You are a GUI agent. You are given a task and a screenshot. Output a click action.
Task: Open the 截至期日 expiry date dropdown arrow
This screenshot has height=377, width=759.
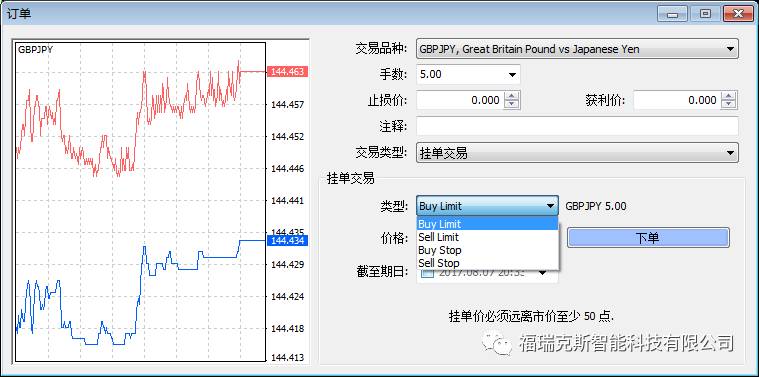point(543,273)
